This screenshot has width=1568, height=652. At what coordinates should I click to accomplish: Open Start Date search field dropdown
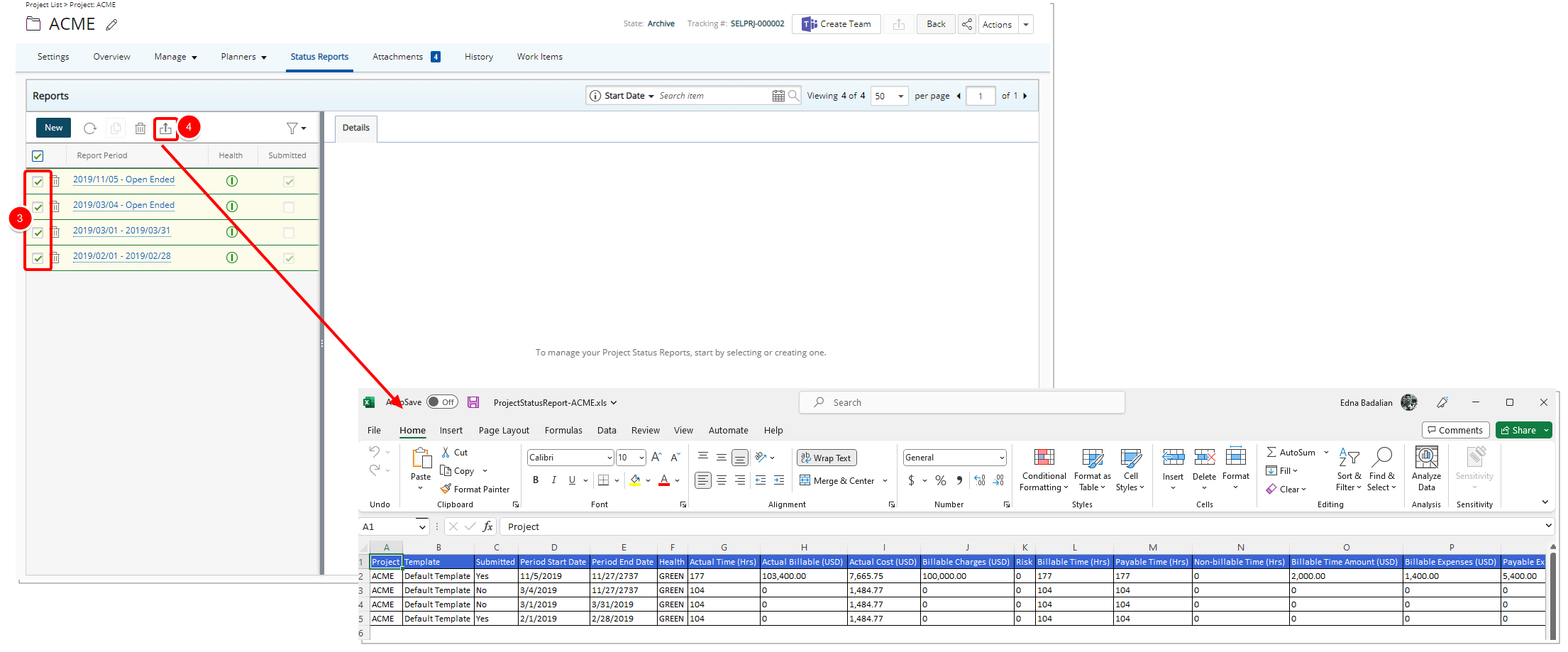[x=629, y=96]
